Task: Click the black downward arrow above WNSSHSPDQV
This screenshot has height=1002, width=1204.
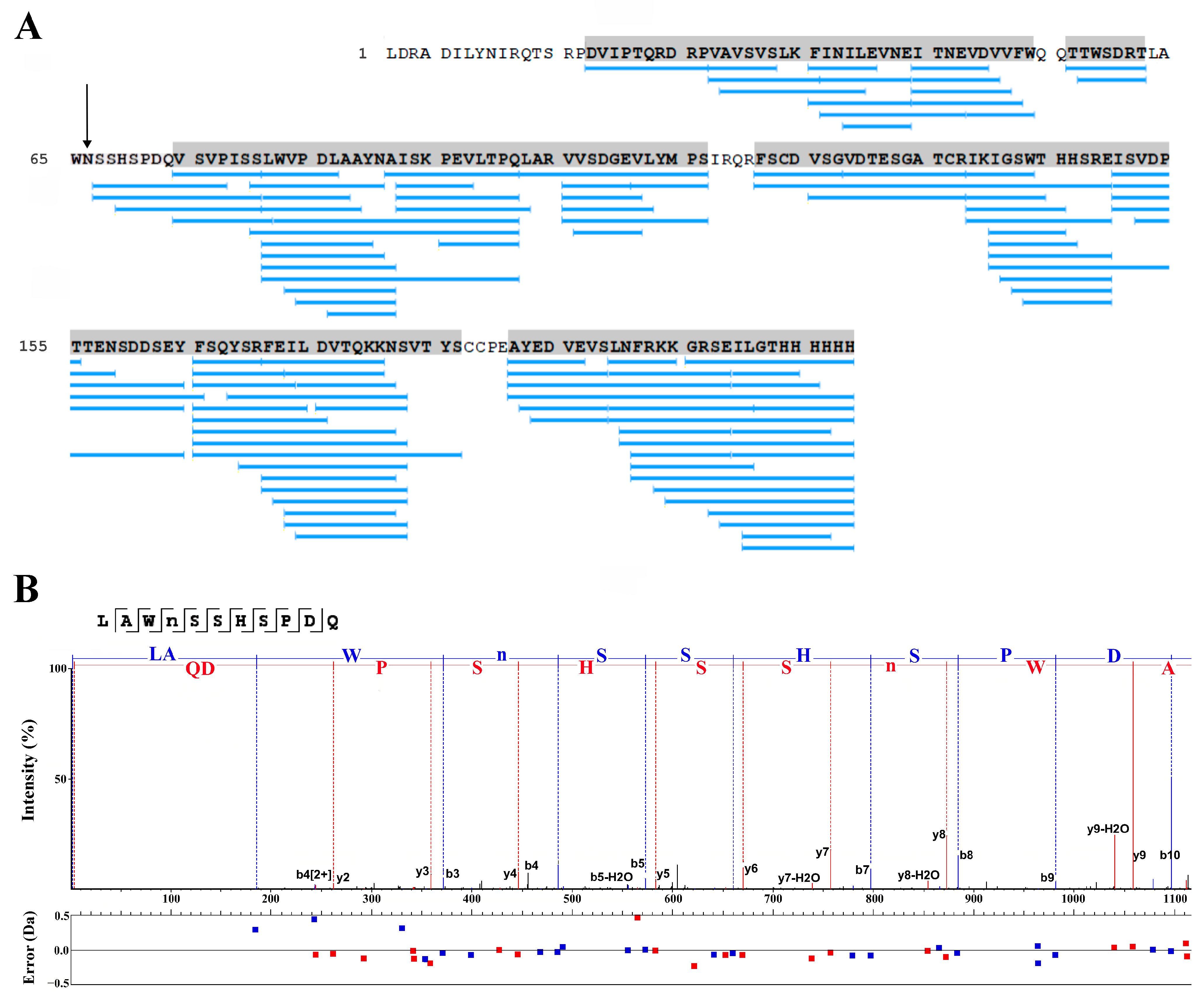Action: click(x=87, y=116)
